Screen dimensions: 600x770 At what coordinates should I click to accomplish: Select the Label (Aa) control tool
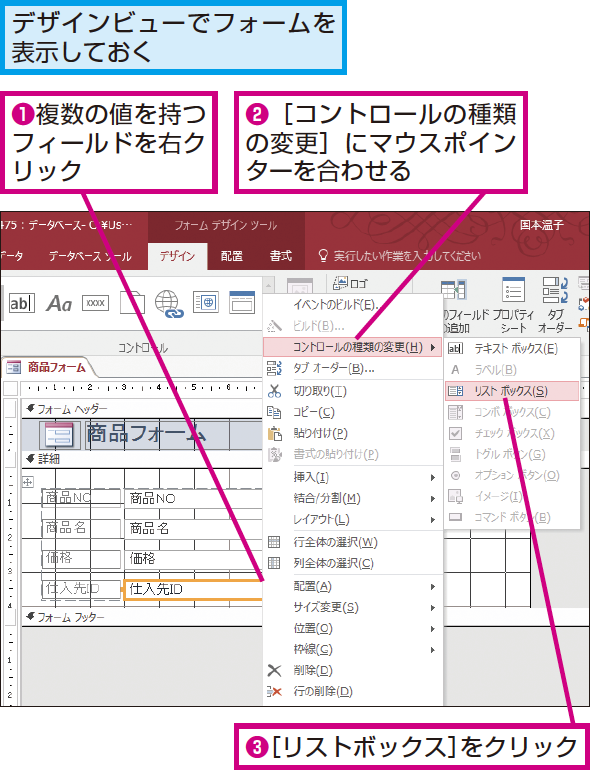coord(59,303)
